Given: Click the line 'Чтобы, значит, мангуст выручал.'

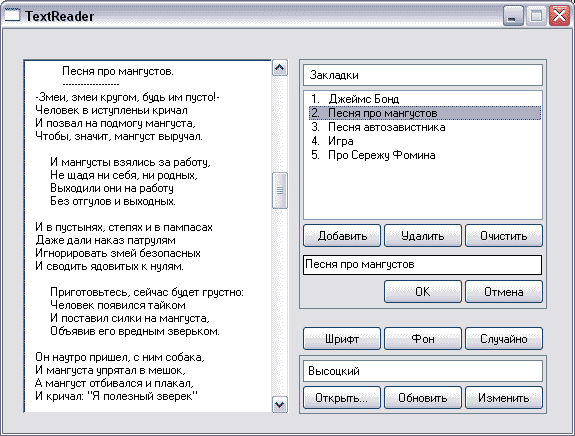Looking at the screenshot, I should coord(119,136).
